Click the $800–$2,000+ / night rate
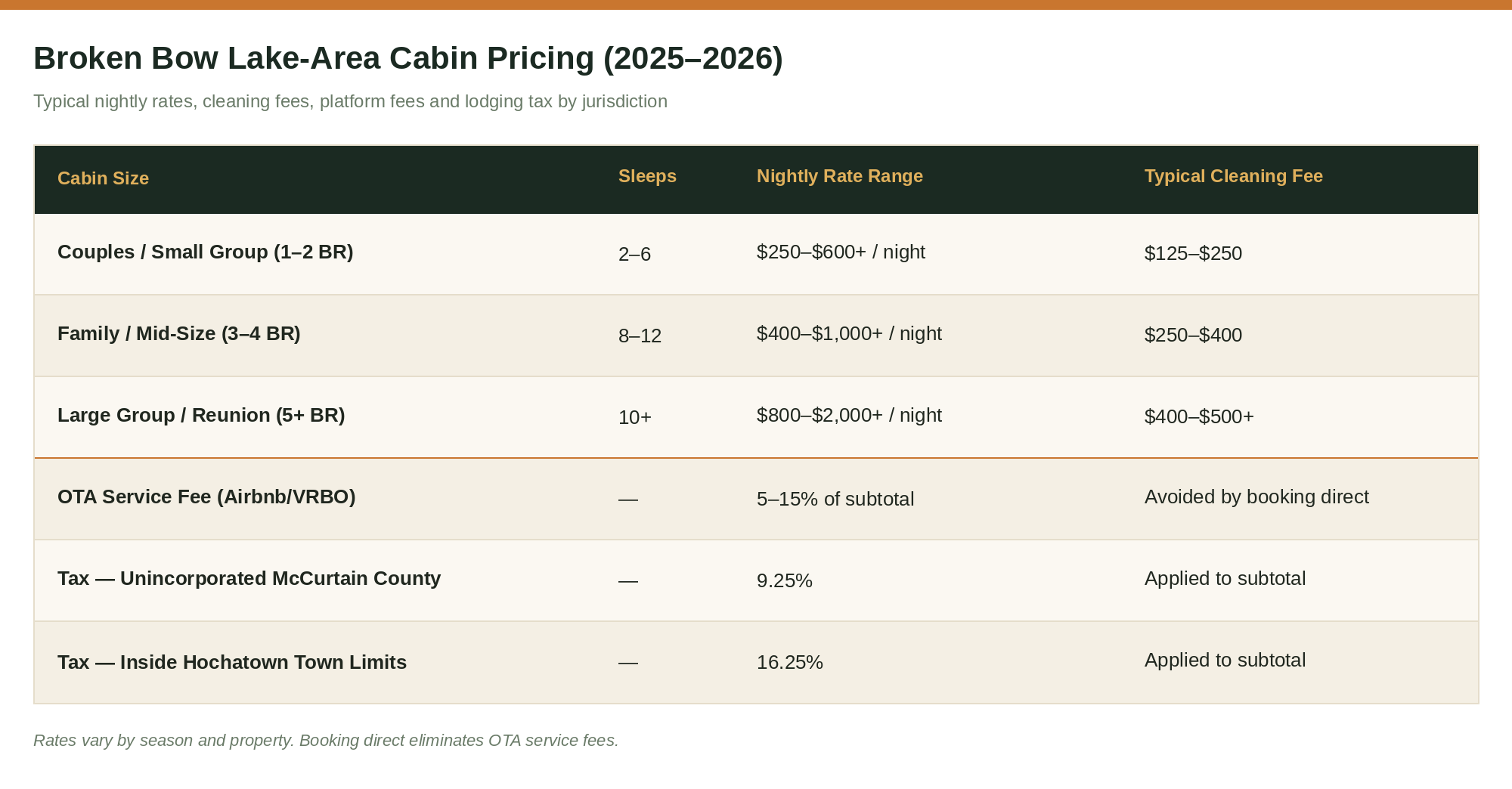 (849, 415)
